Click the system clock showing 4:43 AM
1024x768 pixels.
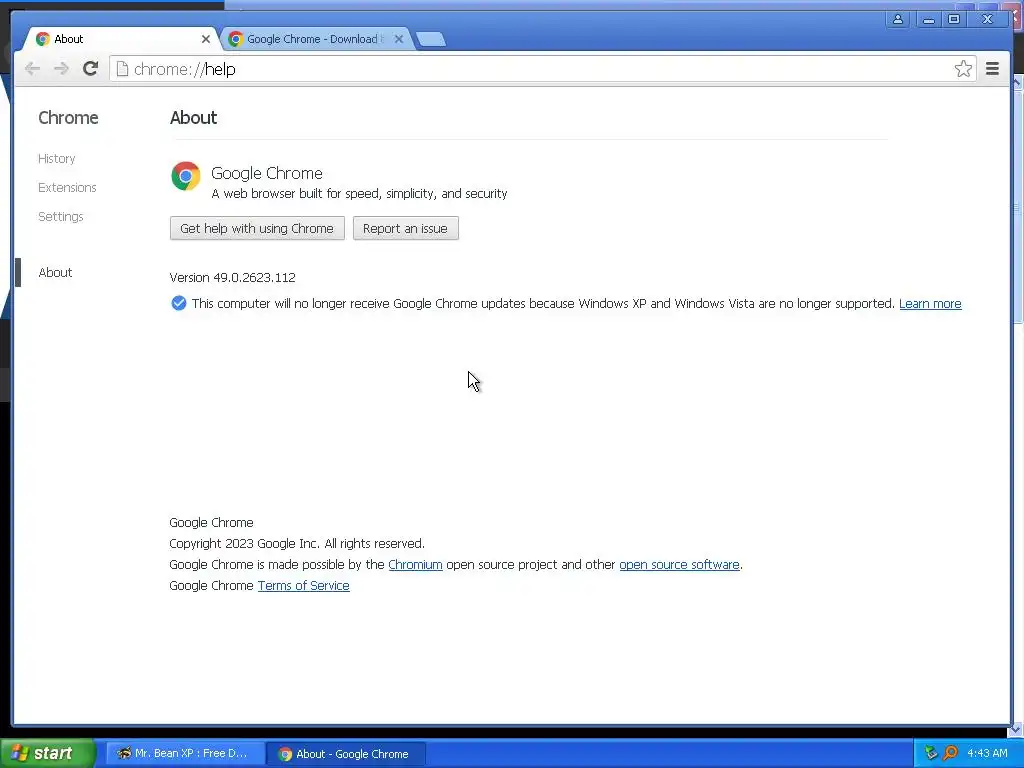(987, 754)
